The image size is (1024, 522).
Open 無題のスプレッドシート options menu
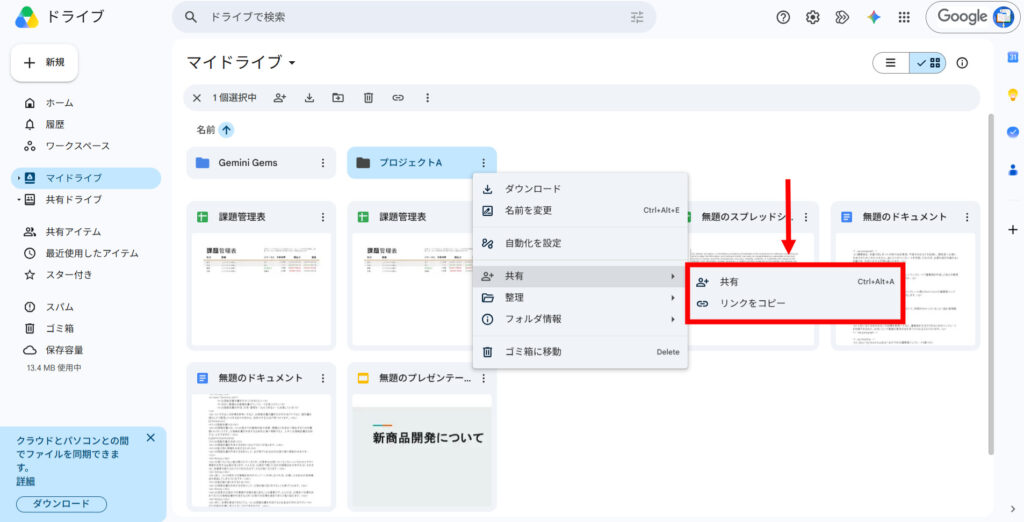tap(806, 217)
